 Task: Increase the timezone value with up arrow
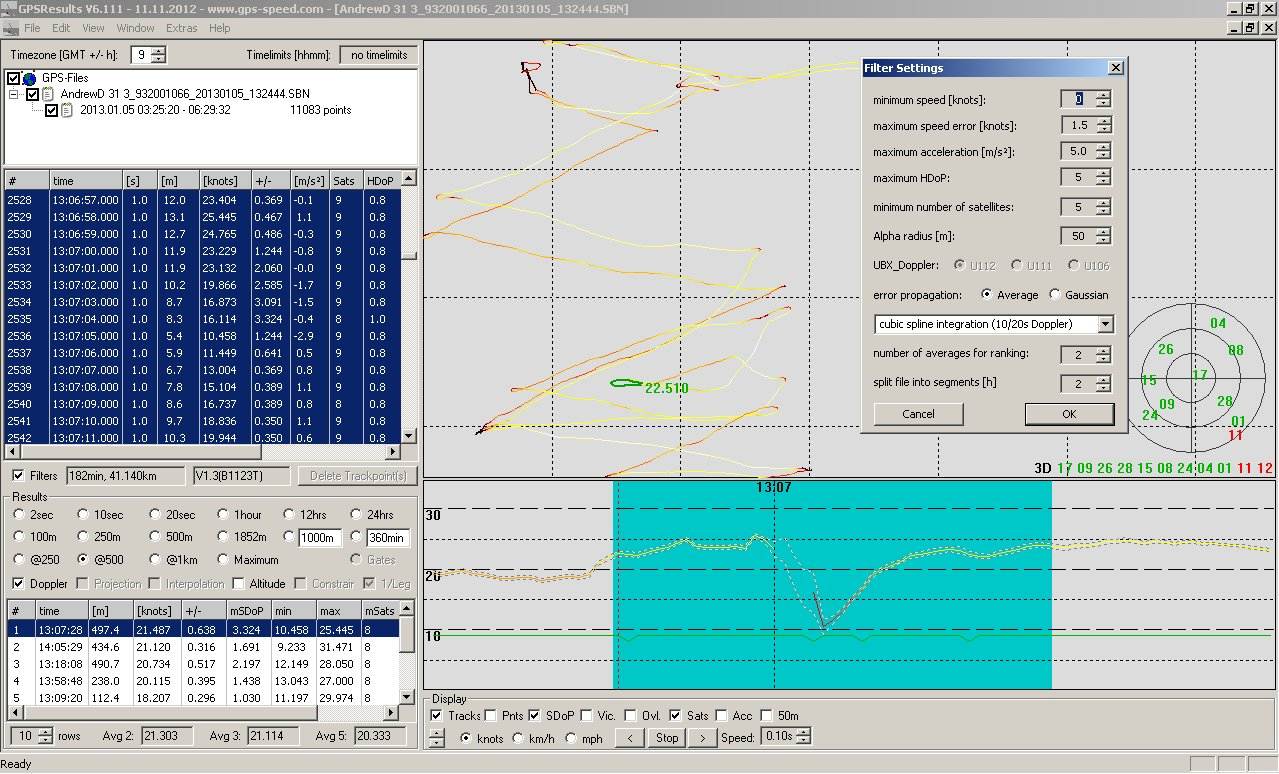pyautogui.click(x=159, y=51)
